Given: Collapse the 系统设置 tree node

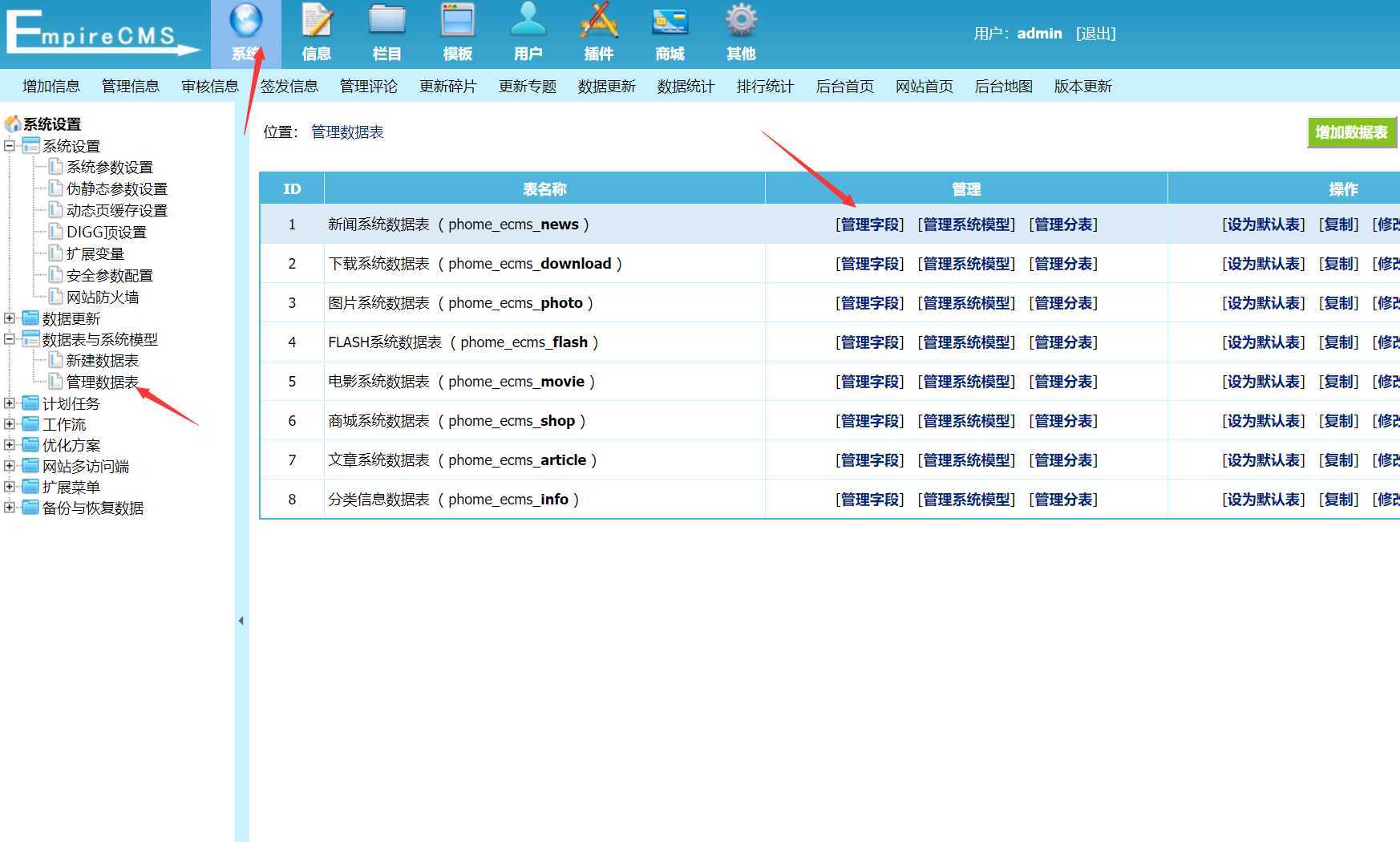Looking at the screenshot, I should 10,145.
